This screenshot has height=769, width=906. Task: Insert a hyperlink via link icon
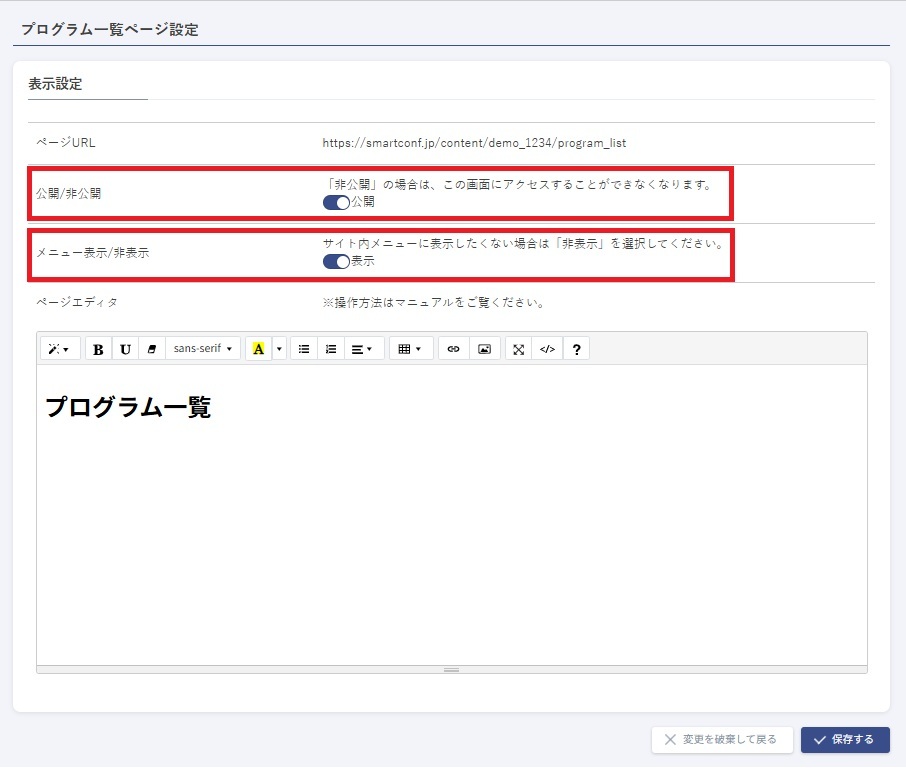[453, 349]
